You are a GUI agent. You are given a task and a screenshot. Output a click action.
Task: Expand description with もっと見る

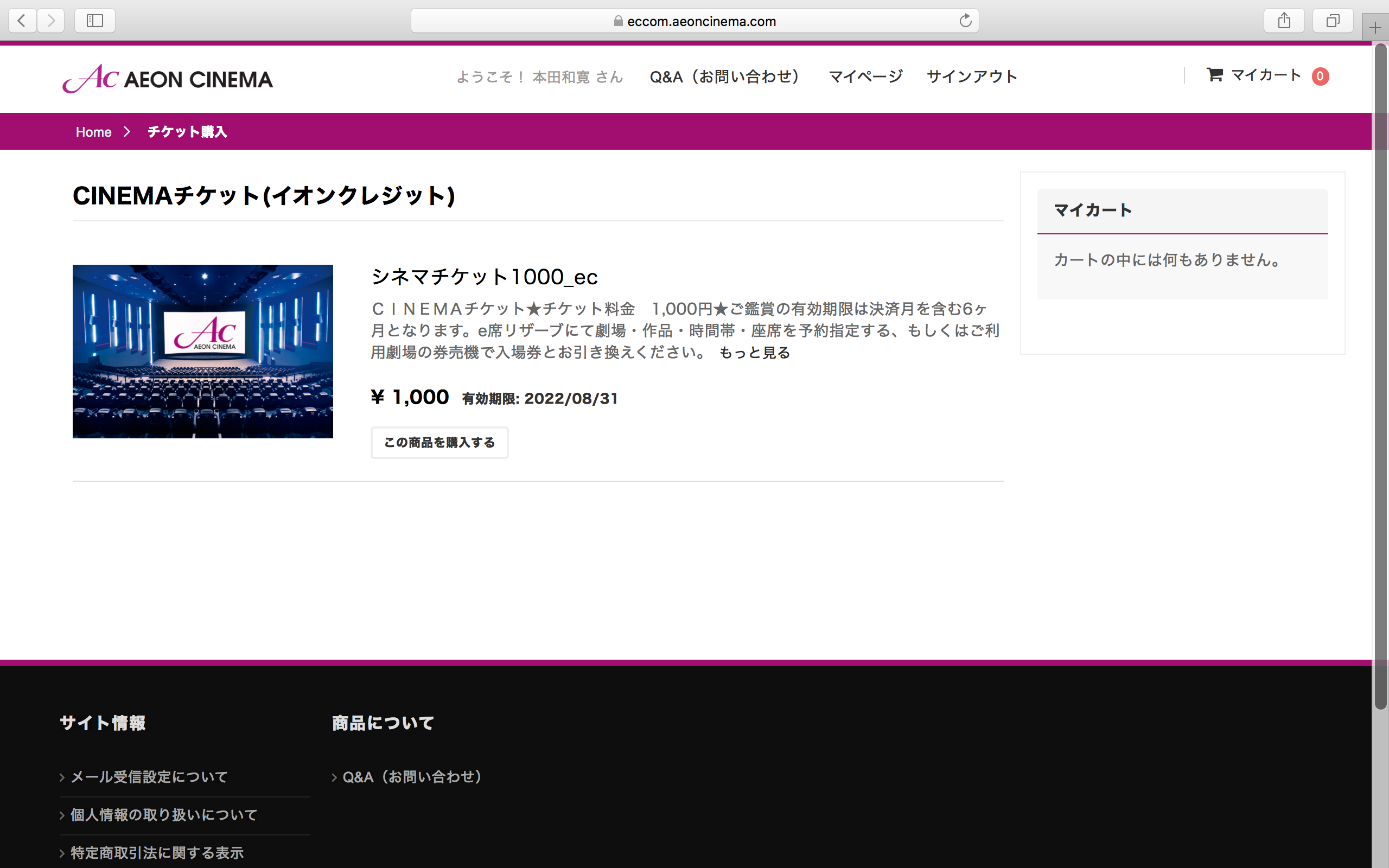pyautogui.click(x=754, y=353)
